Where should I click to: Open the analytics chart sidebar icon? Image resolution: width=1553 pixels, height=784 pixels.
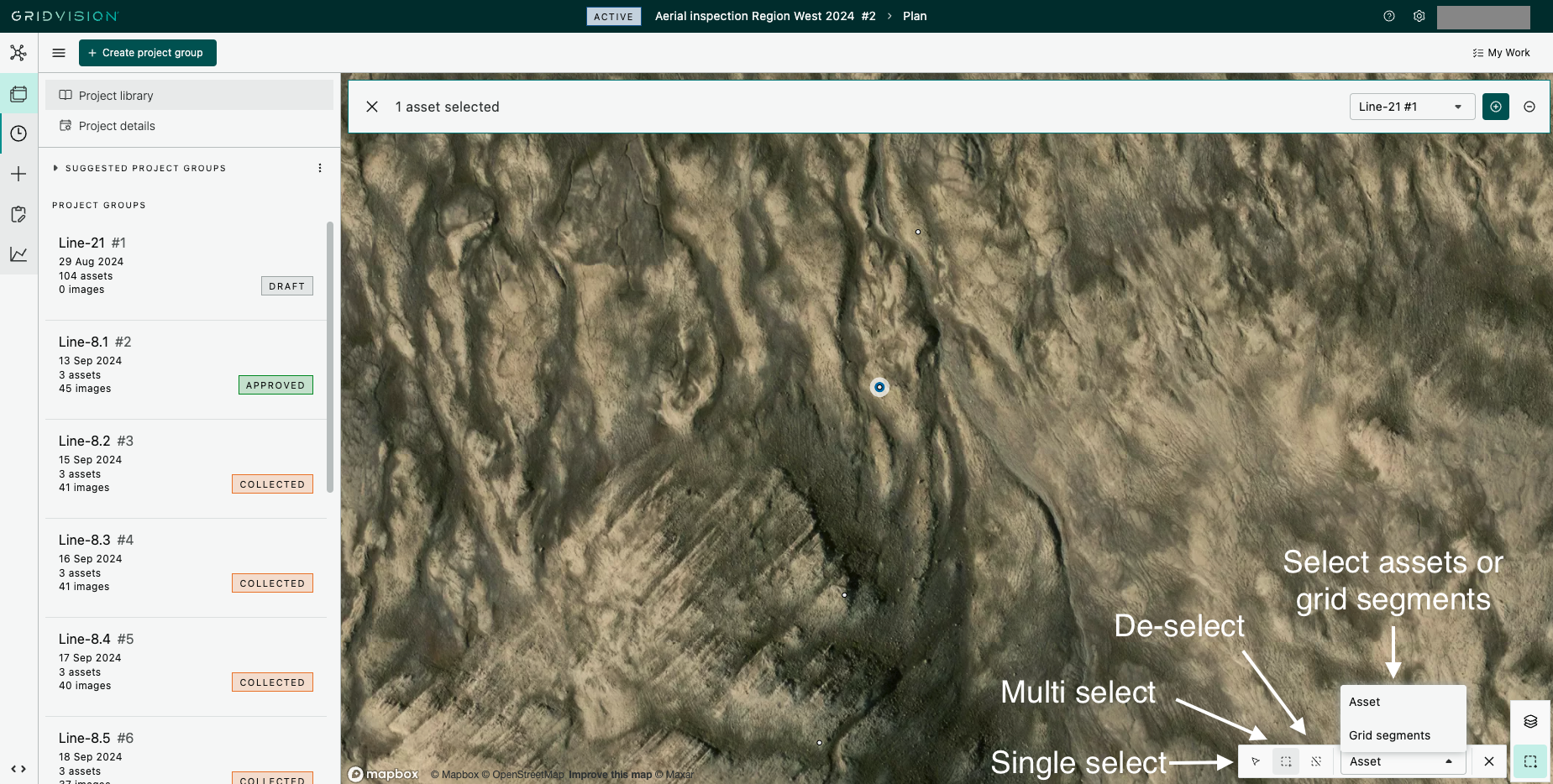tap(18, 254)
